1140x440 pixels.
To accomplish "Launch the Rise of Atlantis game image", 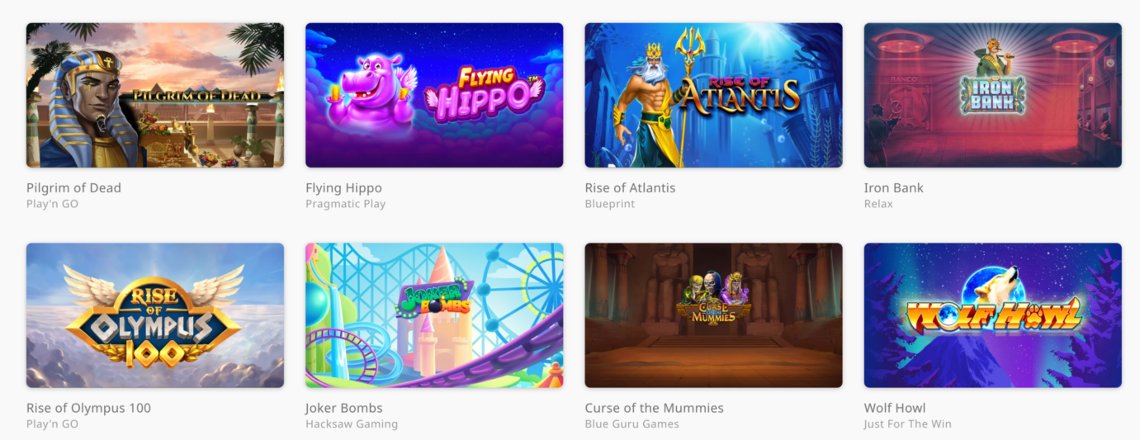I will pyautogui.click(x=713, y=95).
